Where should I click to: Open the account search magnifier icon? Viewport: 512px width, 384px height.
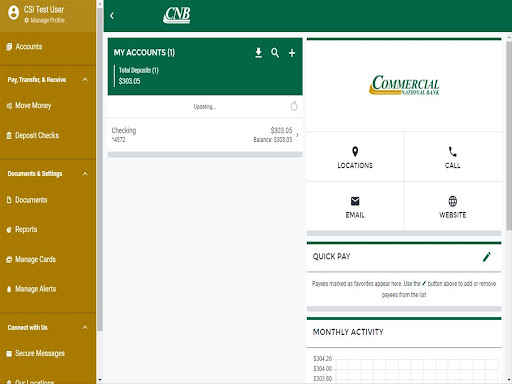pyautogui.click(x=275, y=53)
